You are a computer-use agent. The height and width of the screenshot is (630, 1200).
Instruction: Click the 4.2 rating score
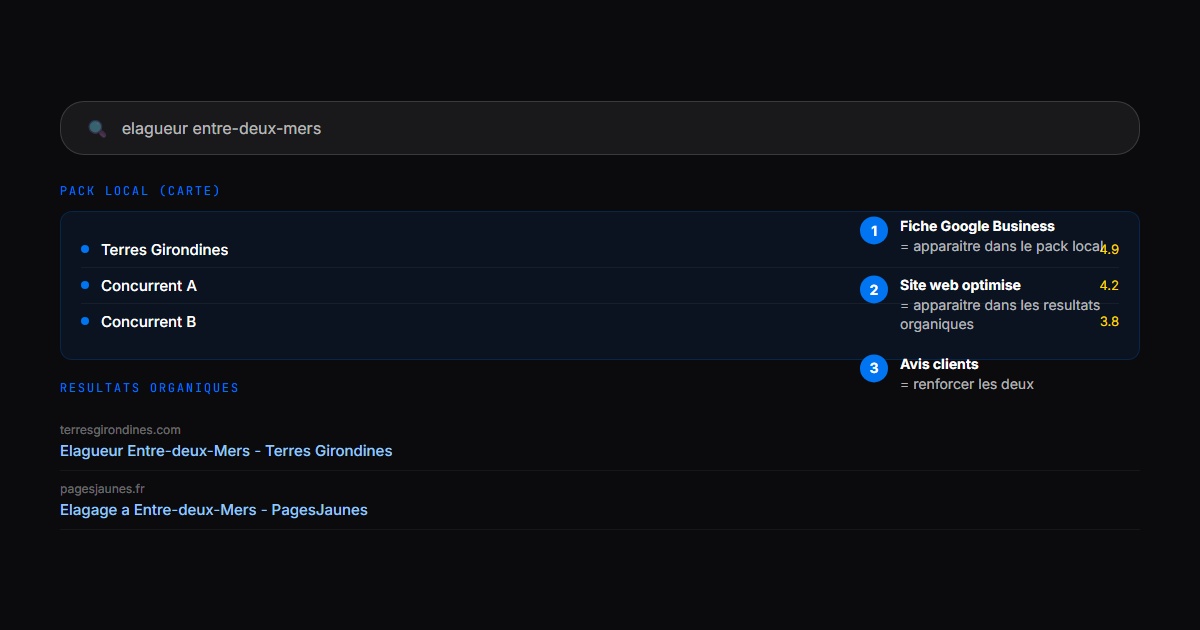click(1109, 285)
